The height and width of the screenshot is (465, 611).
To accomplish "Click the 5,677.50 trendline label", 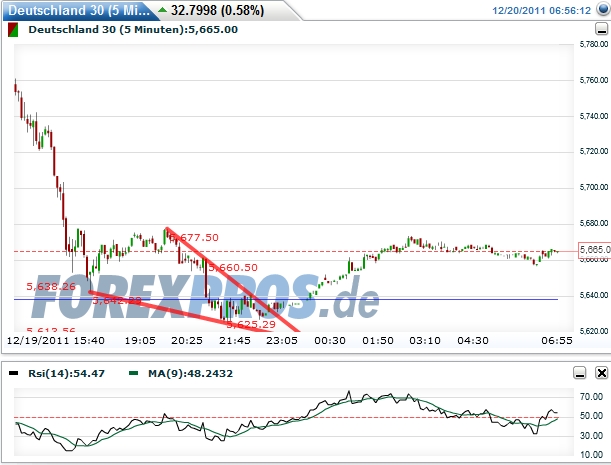I will (194, 238).
